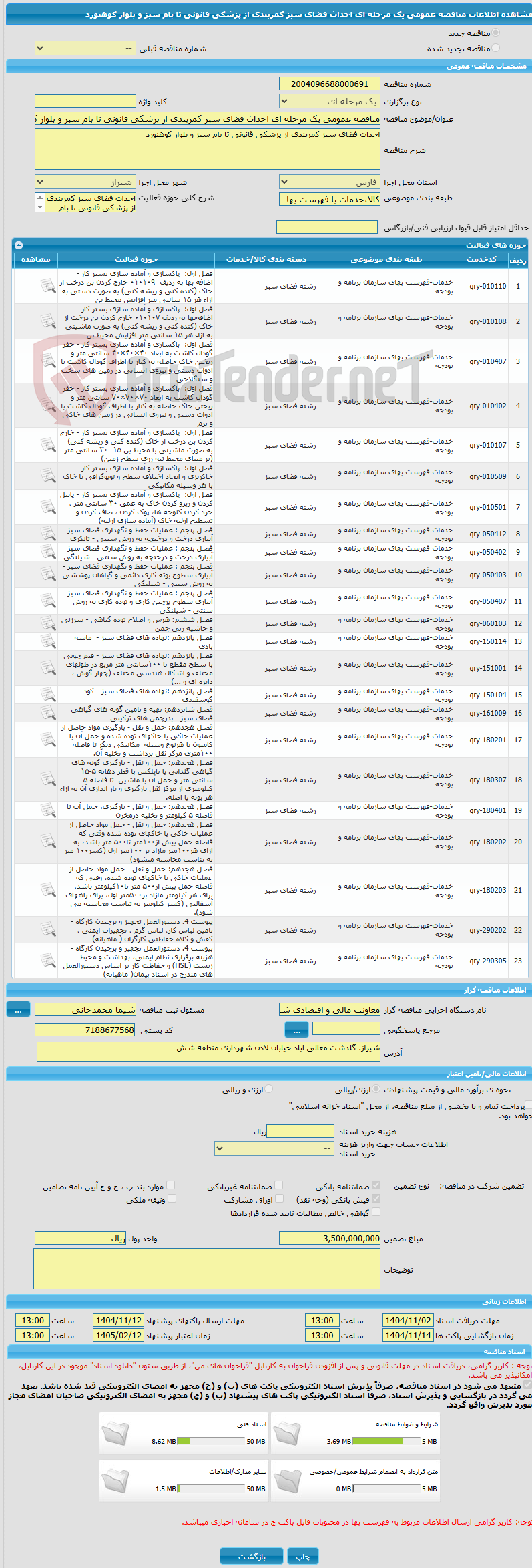Open the bank account info dropdown
The height and width of the screenshot is (1568, 532).
point(274,1148)
